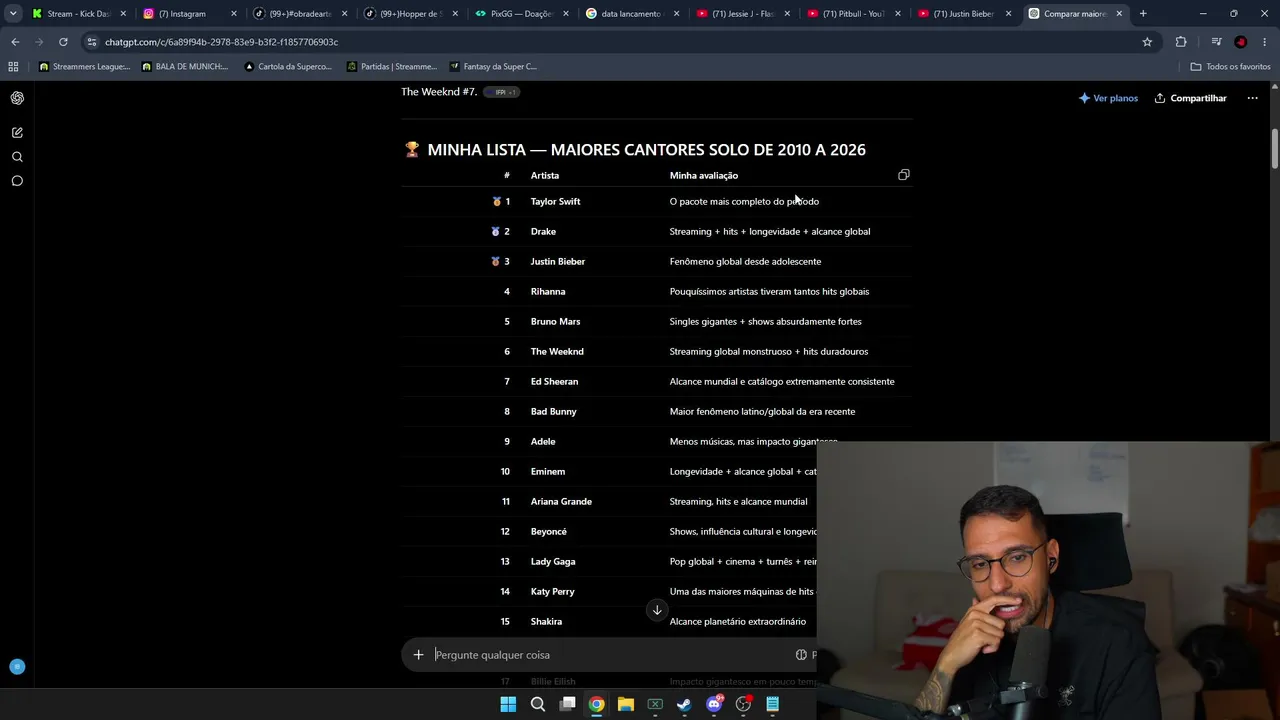Bookmark this page with the star icon
The image size is (1280, 720).
tap(1147, 42)
